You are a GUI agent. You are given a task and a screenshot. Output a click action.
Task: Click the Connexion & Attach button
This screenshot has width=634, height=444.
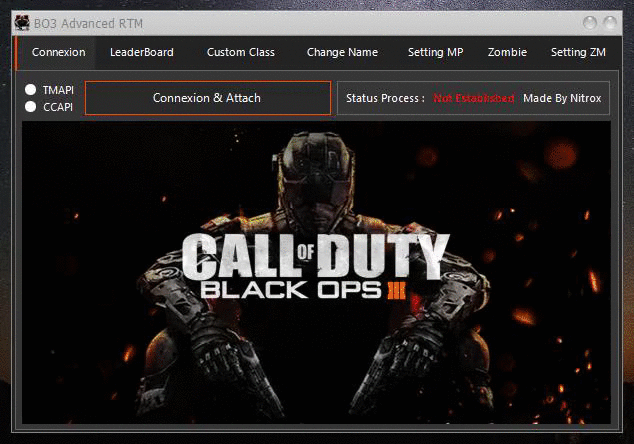[x=208, y=98]
